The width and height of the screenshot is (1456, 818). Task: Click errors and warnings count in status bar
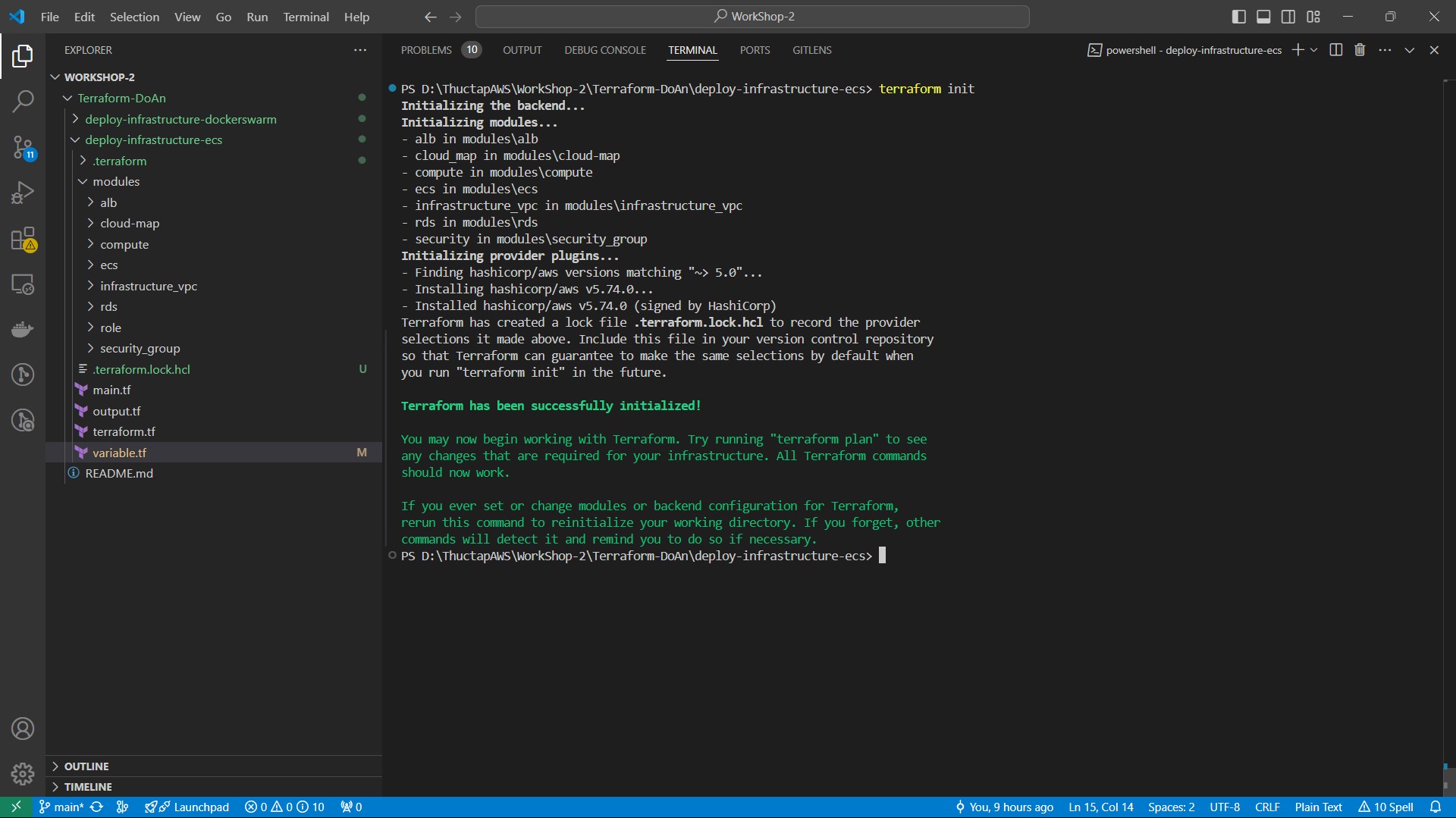[284, 807]
